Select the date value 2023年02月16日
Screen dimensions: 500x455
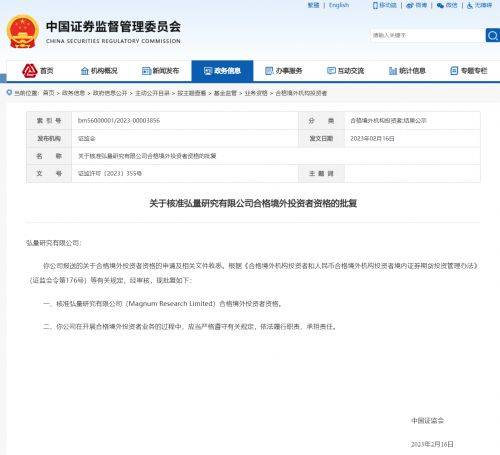pyautogui.click(x=372, y=139)
